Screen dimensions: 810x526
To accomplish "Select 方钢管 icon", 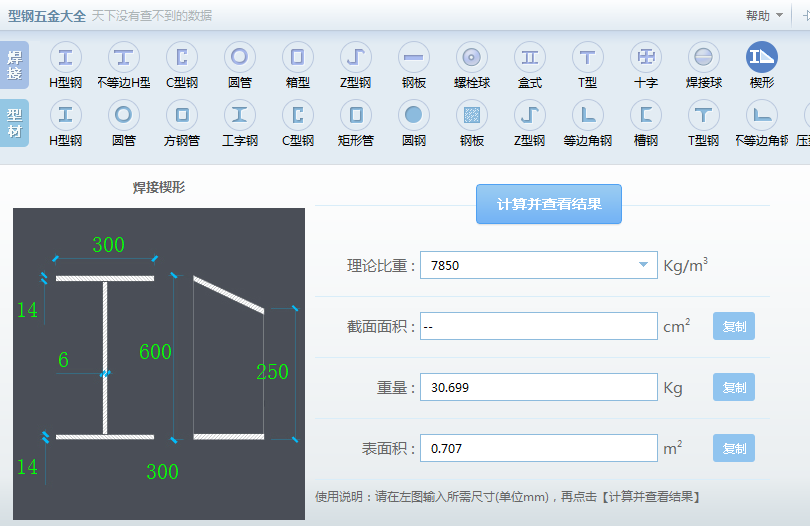I will pos(182,115).
